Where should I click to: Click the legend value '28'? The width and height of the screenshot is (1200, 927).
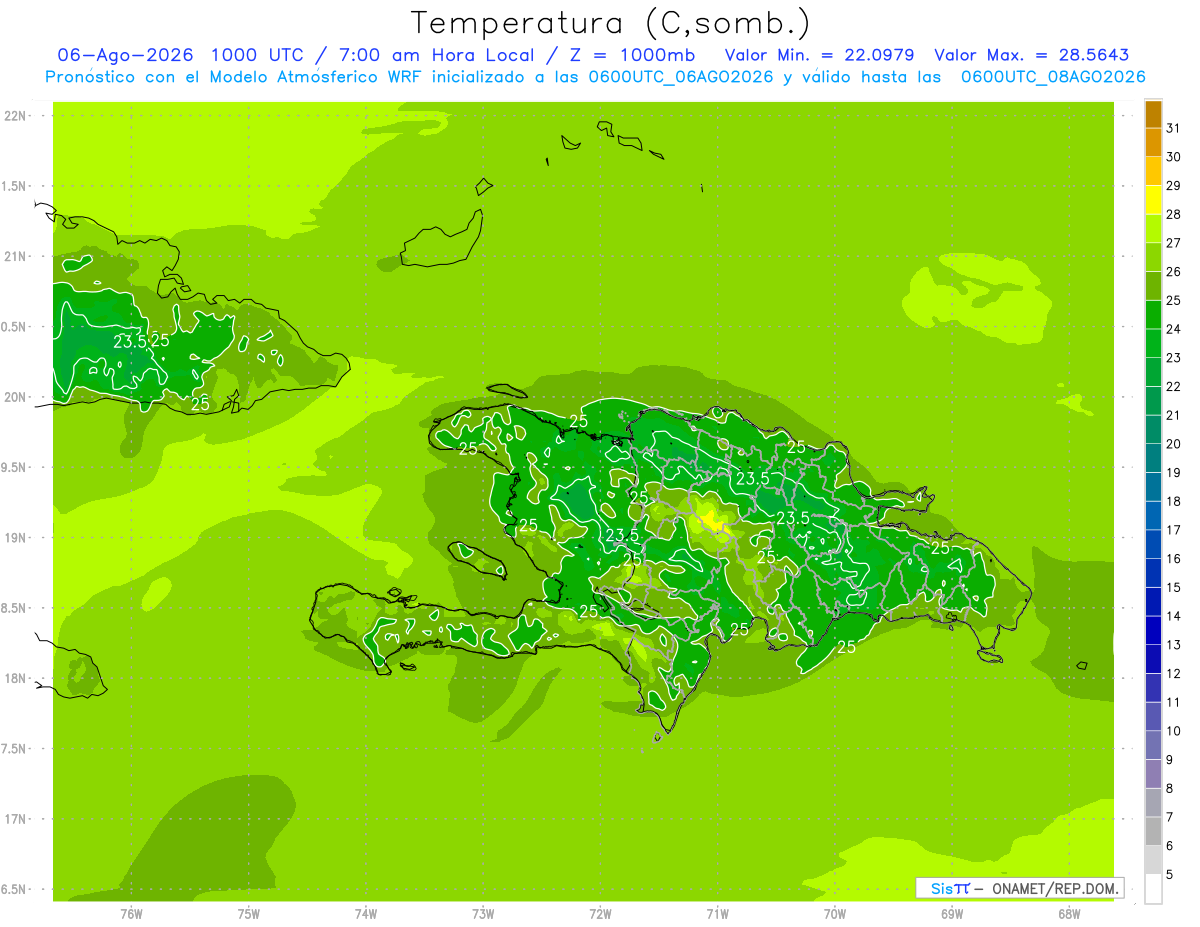1173,214
